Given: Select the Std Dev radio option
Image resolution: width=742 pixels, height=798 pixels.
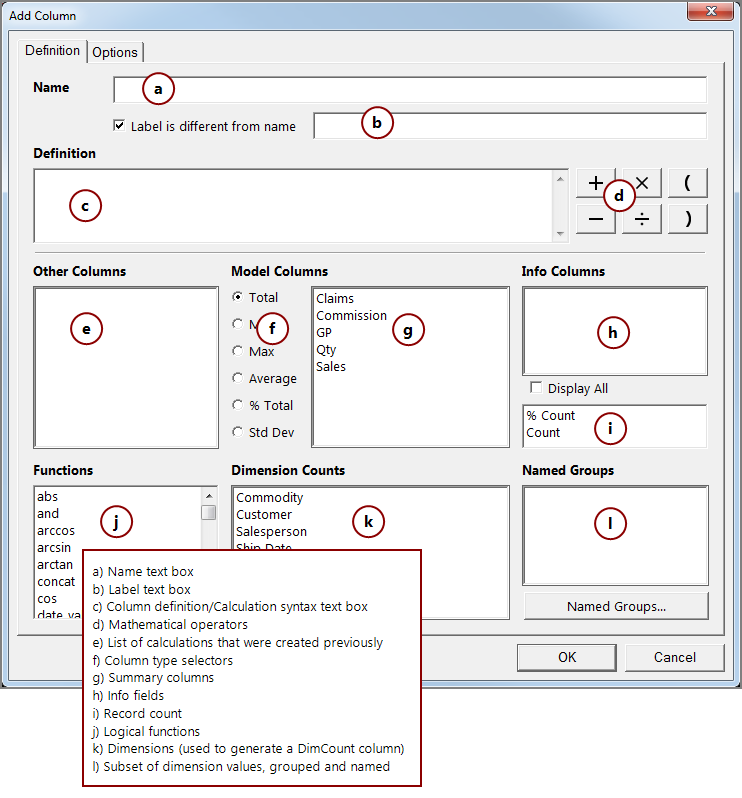Looking at the screenshot, I should tap(237, 432).
